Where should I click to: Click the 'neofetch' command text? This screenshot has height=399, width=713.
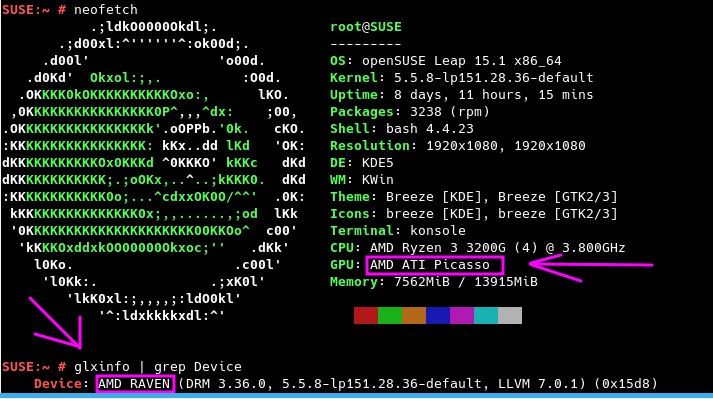coord(106,10)
